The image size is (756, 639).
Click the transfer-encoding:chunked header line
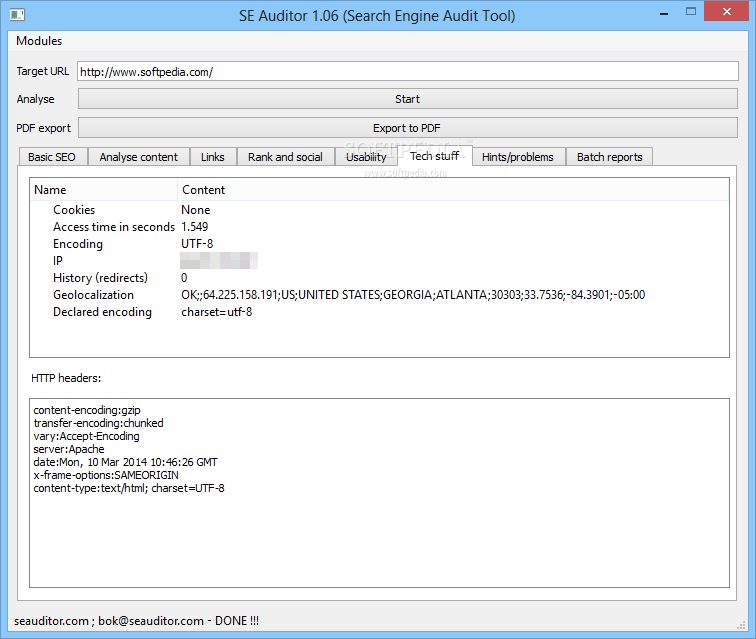coord(98,423)
